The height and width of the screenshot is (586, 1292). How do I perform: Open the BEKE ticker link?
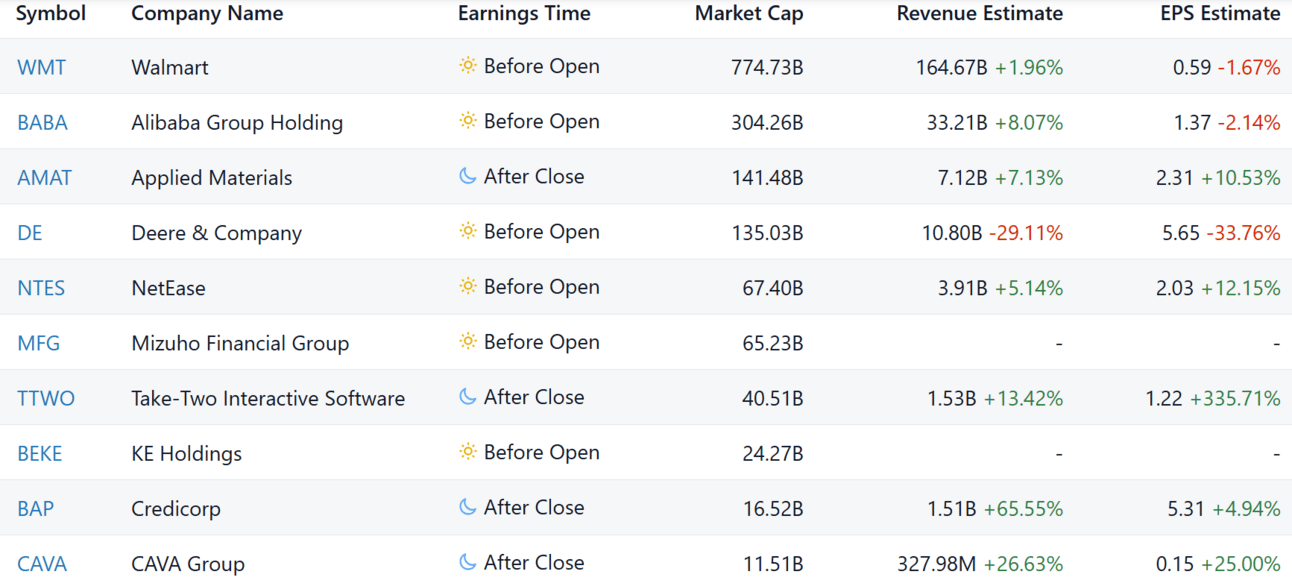40,453
